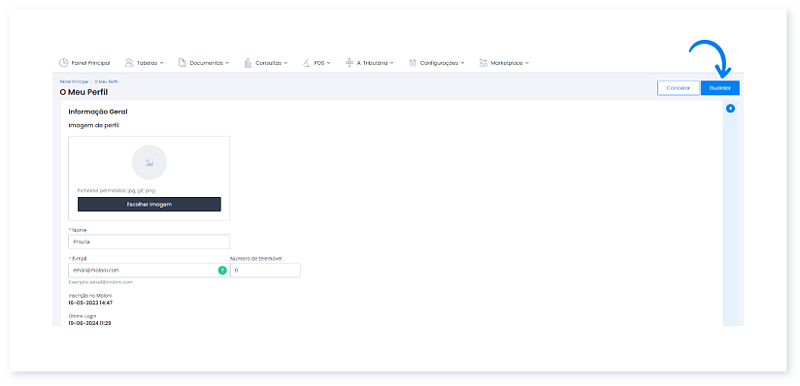Click the Documentos page icon

[x=182, y=63]
